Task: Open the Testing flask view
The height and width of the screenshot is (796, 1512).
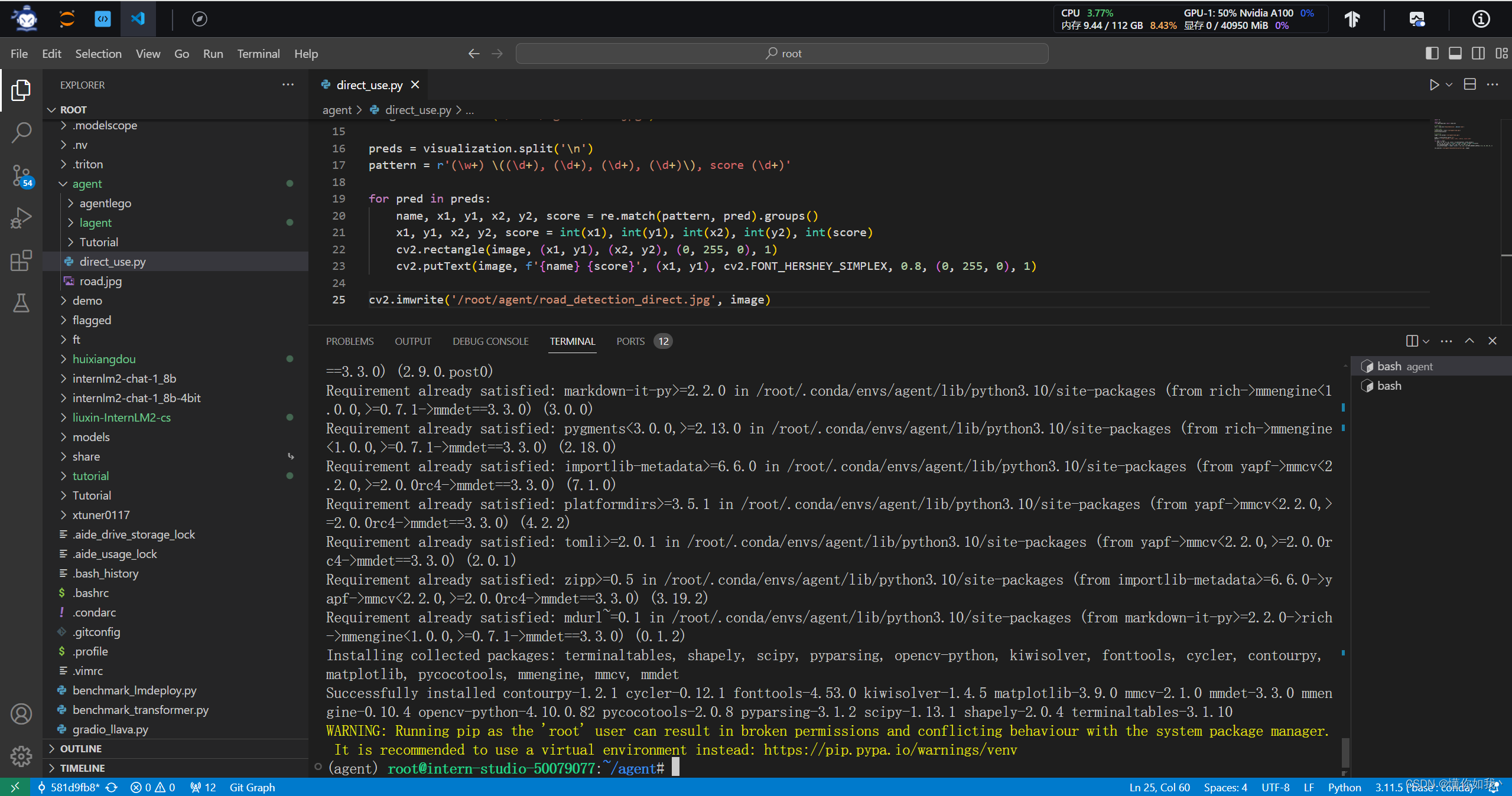Action: point(21,303)
